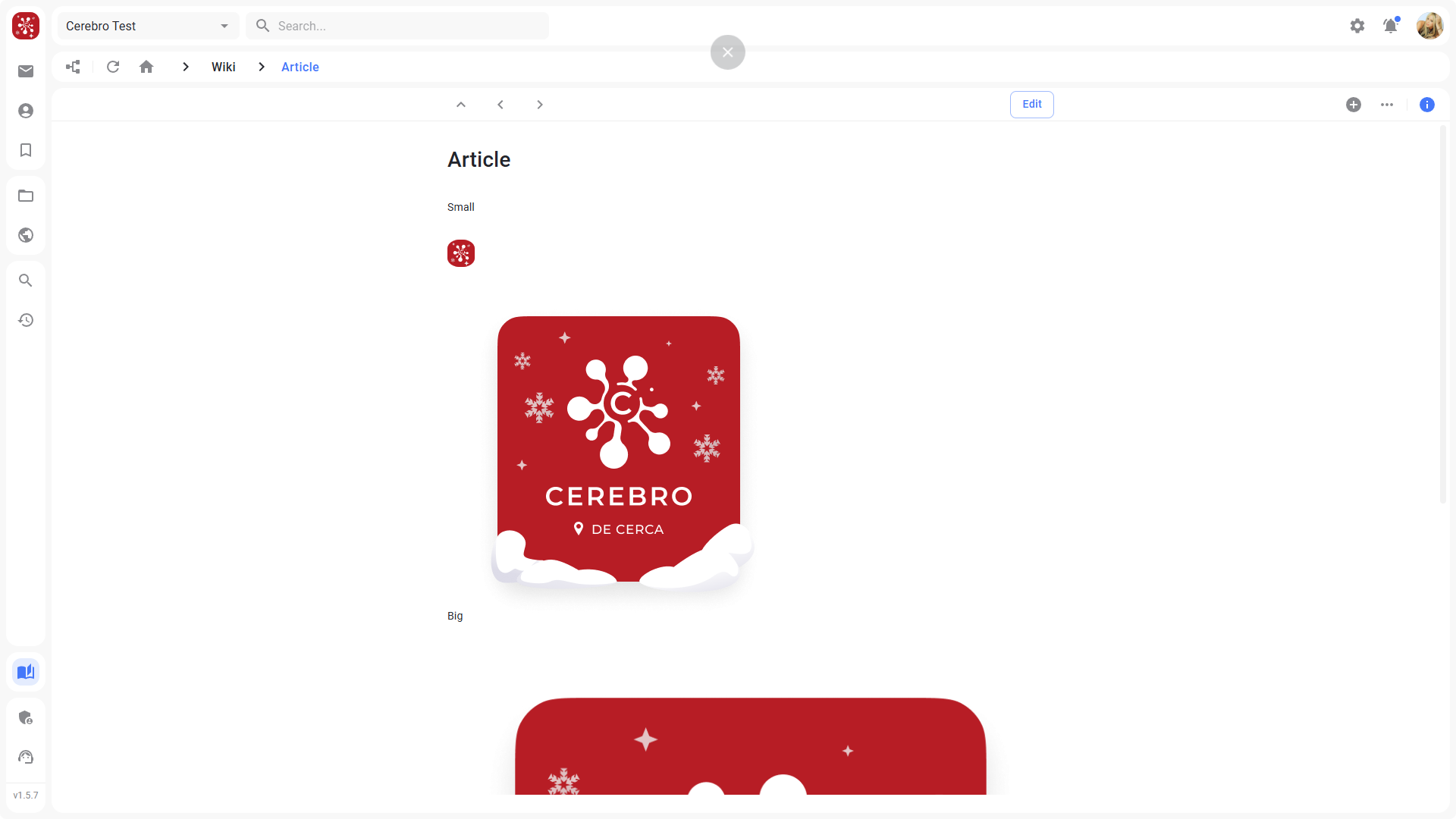
Task: Open the support headset sidebar icon
Action: [26, 757]
